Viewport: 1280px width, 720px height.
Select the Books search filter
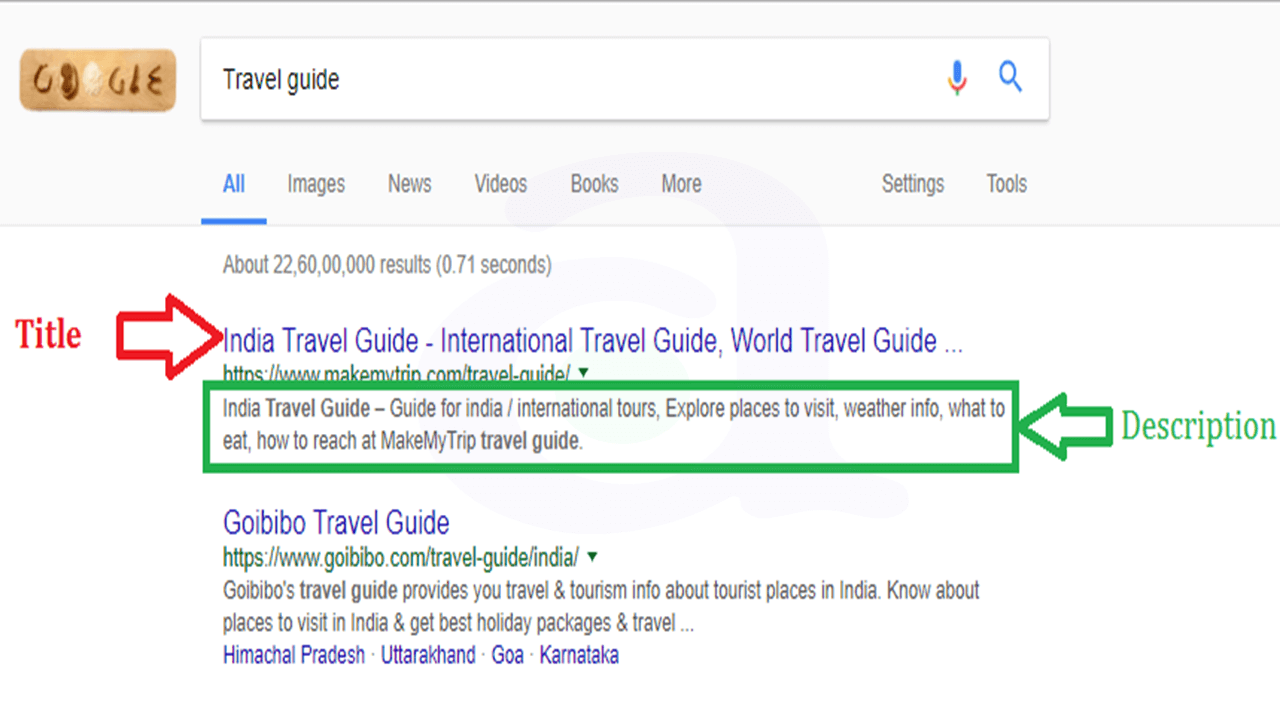click(x=594, y=184)
